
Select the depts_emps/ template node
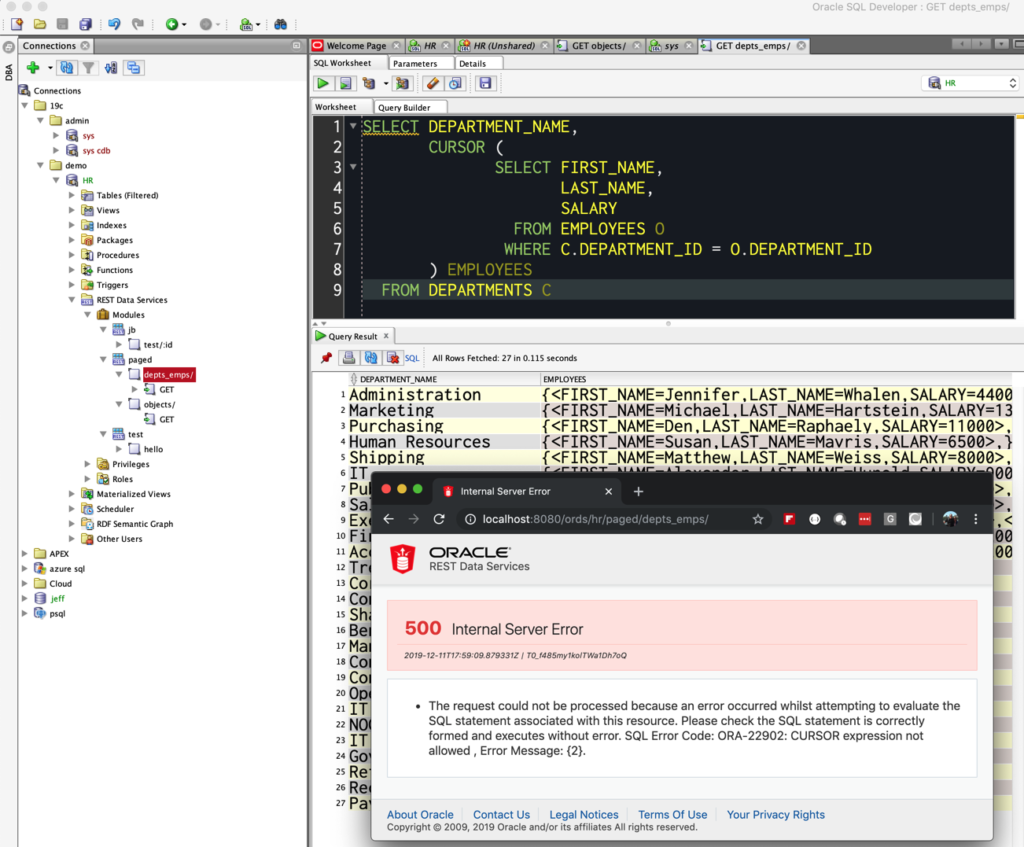[168, 375]
